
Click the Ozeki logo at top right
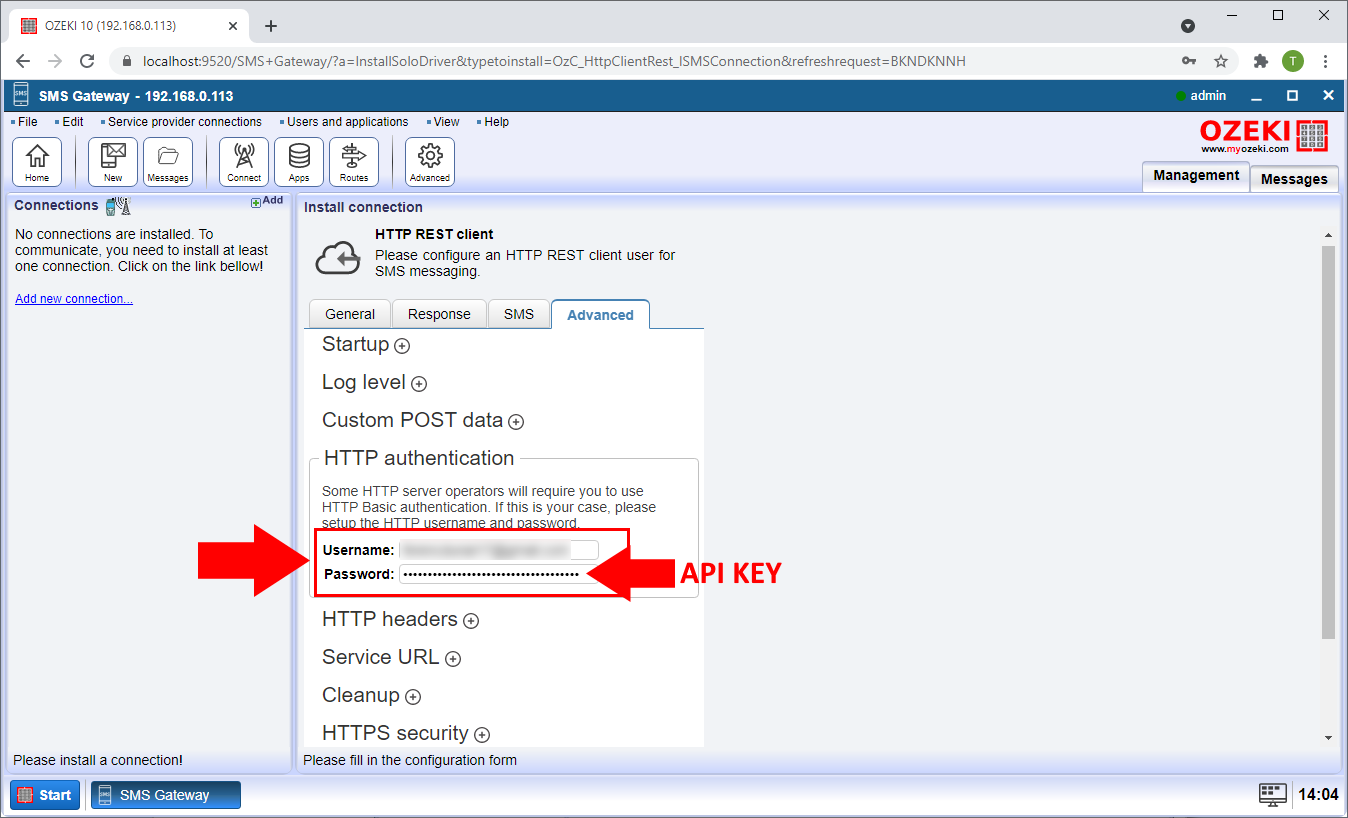[x=1264, y=136]
